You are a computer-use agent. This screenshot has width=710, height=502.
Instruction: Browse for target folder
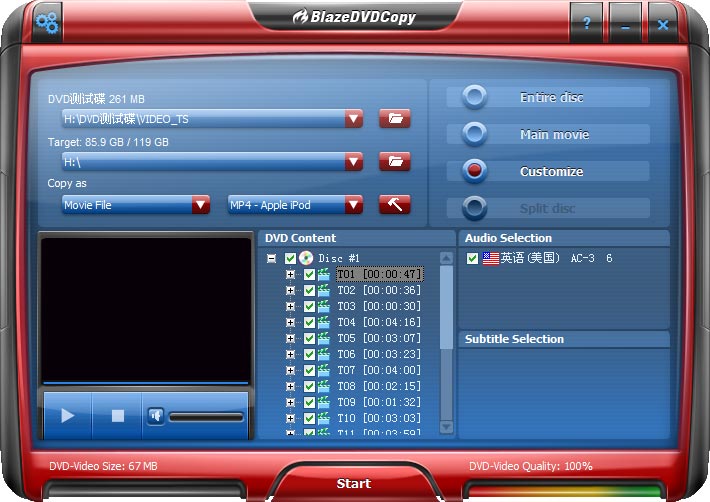(x=395, y=161)
